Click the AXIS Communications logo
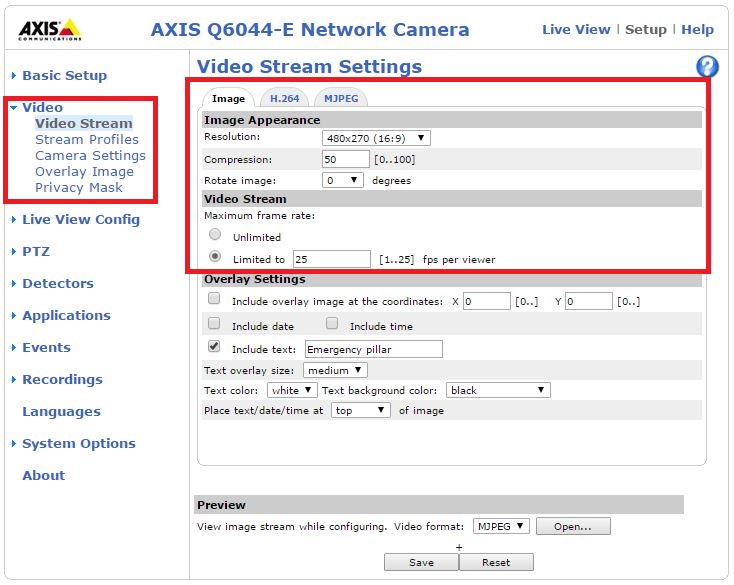This screenshot has width=734, height=585. coord(48,30)
